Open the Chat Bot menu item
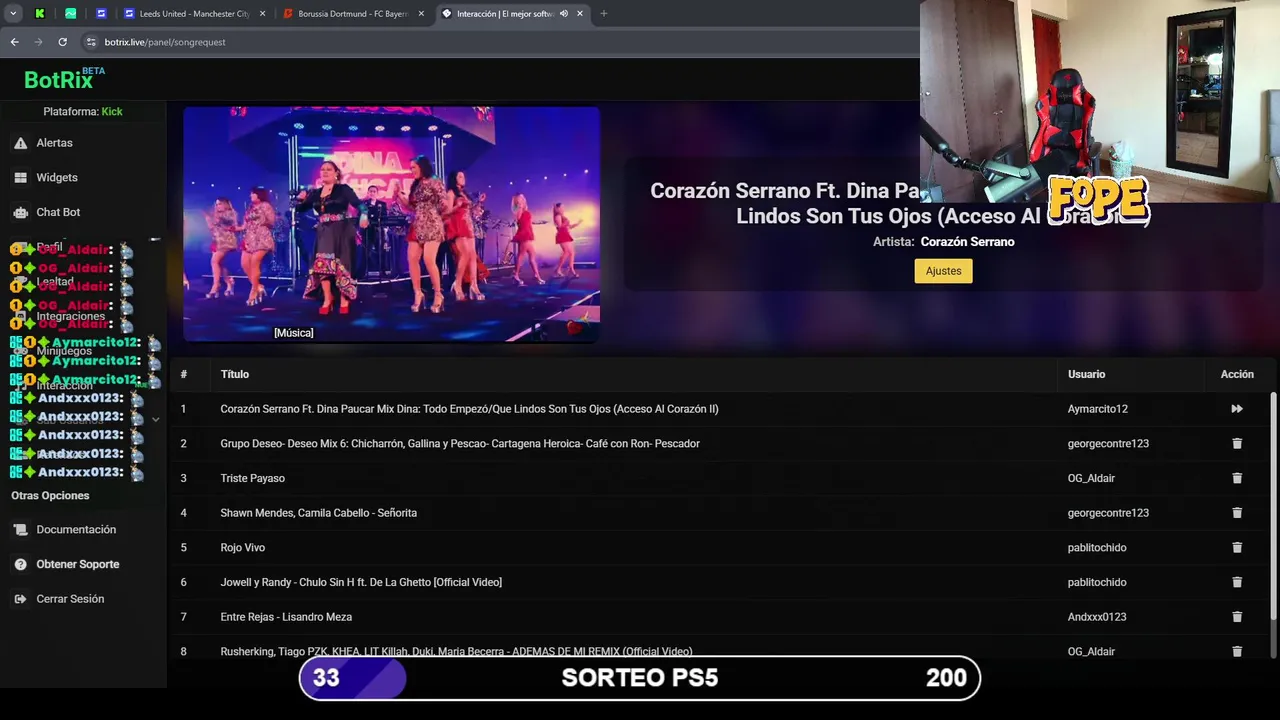1280x720 pixels. tap(58, 212)
